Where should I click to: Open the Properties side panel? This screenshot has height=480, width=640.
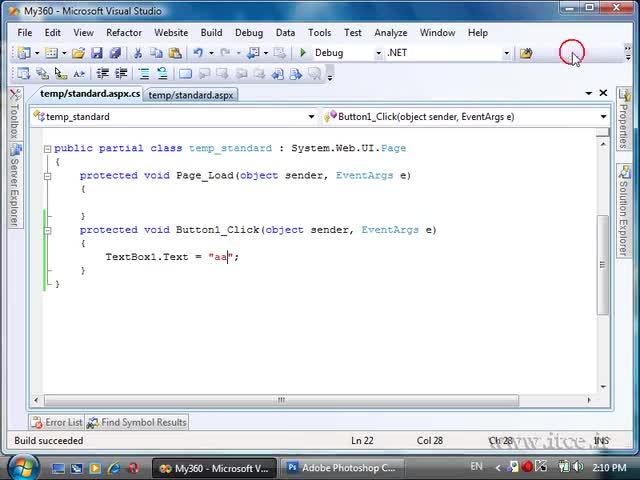point(623,119)
